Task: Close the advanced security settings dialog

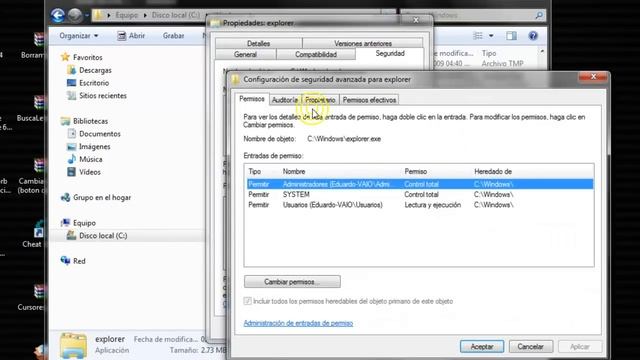Action: pos(593,77)
